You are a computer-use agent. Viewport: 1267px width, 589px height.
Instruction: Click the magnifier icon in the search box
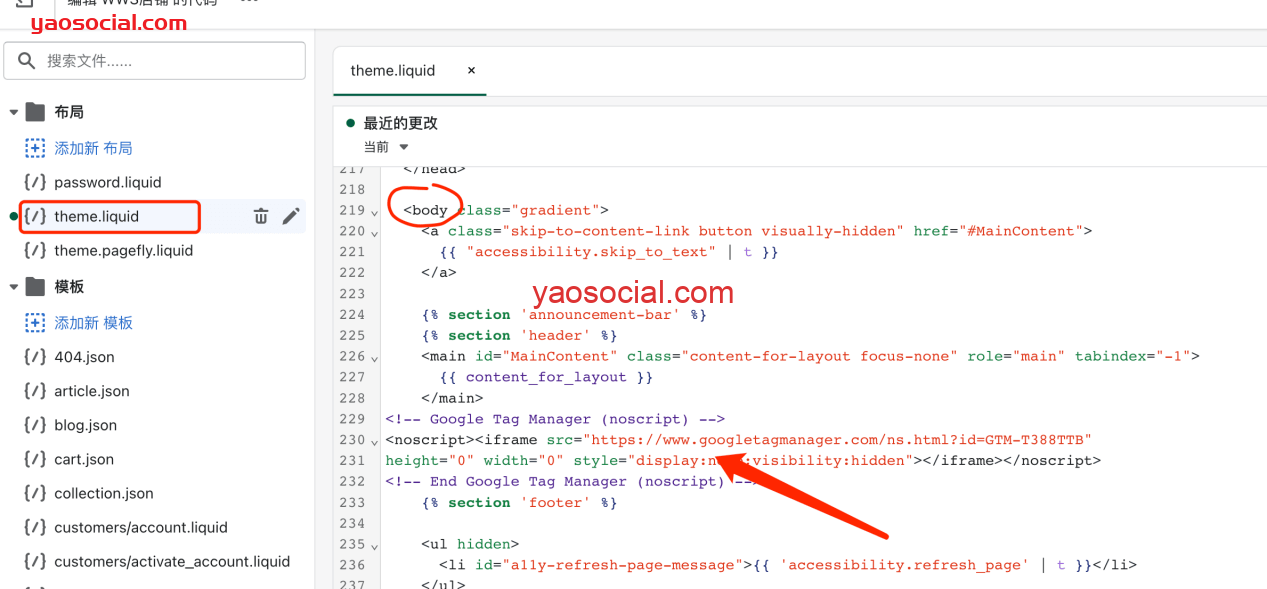coord(27,61)
